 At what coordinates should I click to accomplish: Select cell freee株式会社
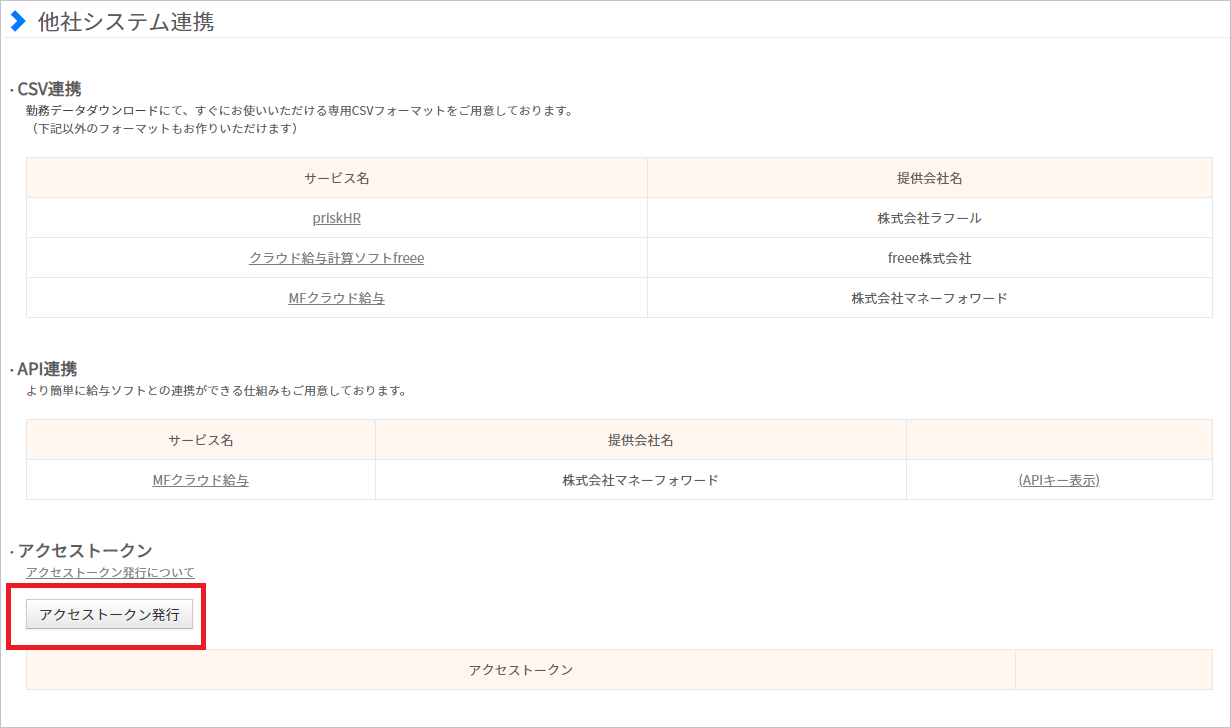[x=929, y=258]
